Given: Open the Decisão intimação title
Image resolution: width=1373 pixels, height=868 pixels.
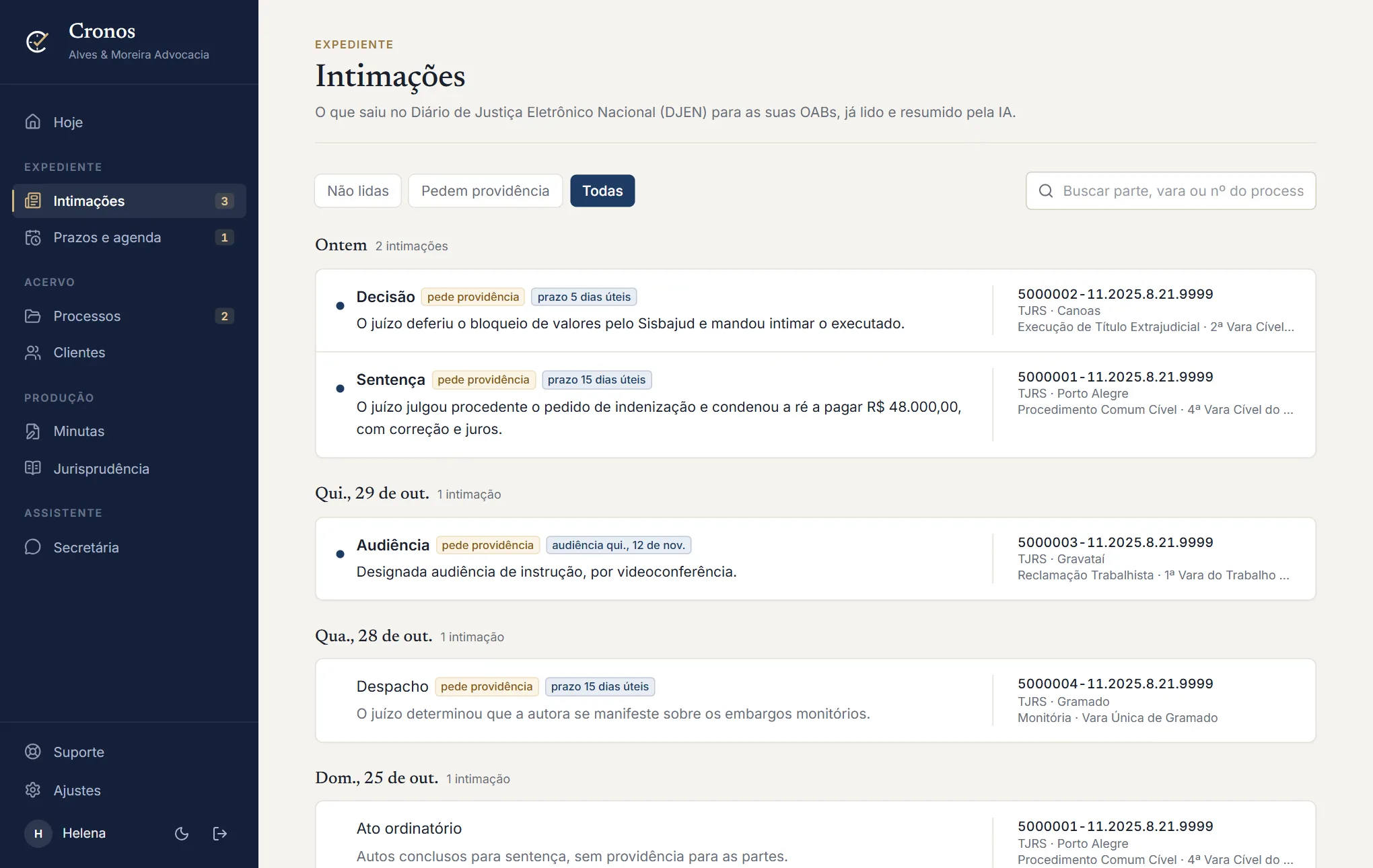Looking at the screenshot, I should click(386, 297).
